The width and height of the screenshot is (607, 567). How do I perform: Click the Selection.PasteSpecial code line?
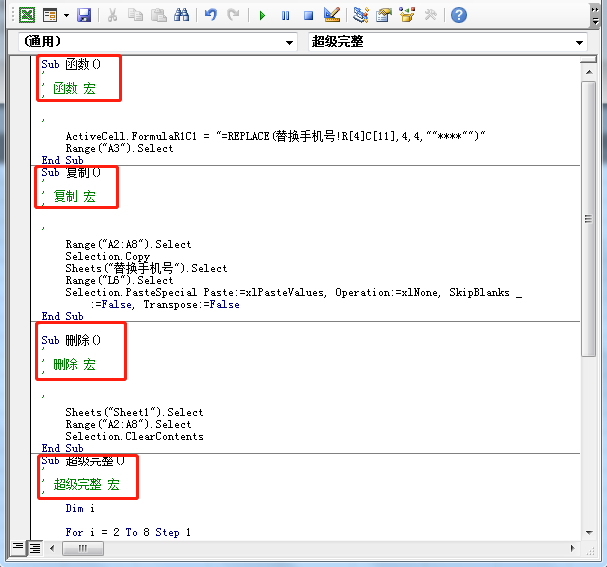pyautogui.click(x=293, y=292)
